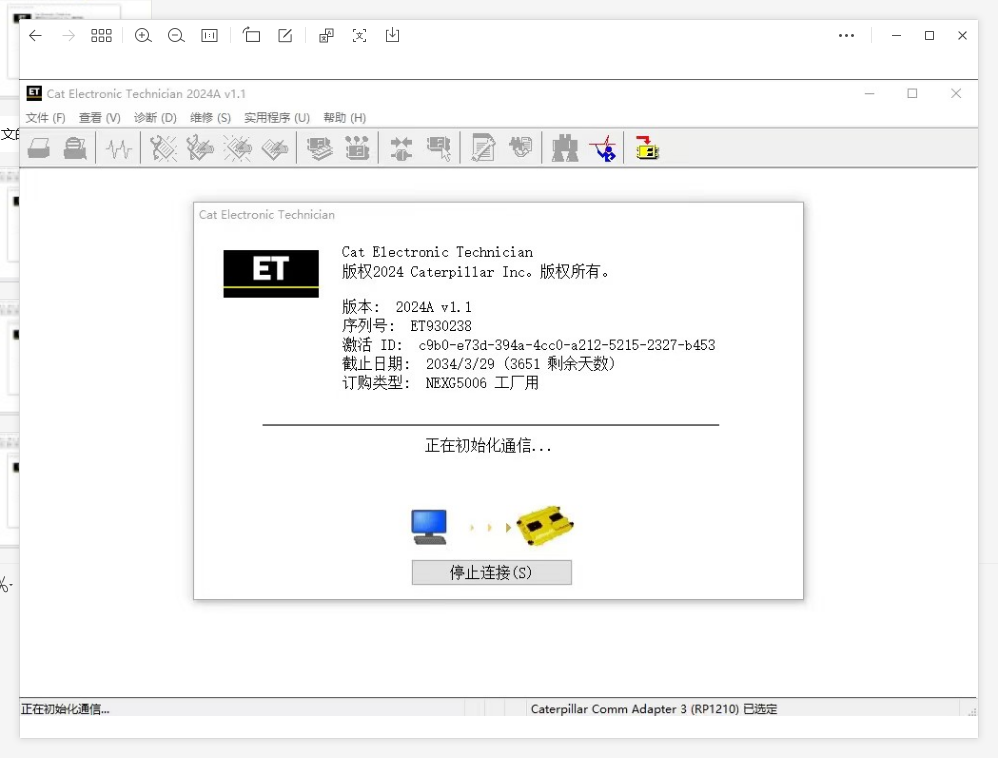
Task: Zoom in on the image
Action: point(143,36)
